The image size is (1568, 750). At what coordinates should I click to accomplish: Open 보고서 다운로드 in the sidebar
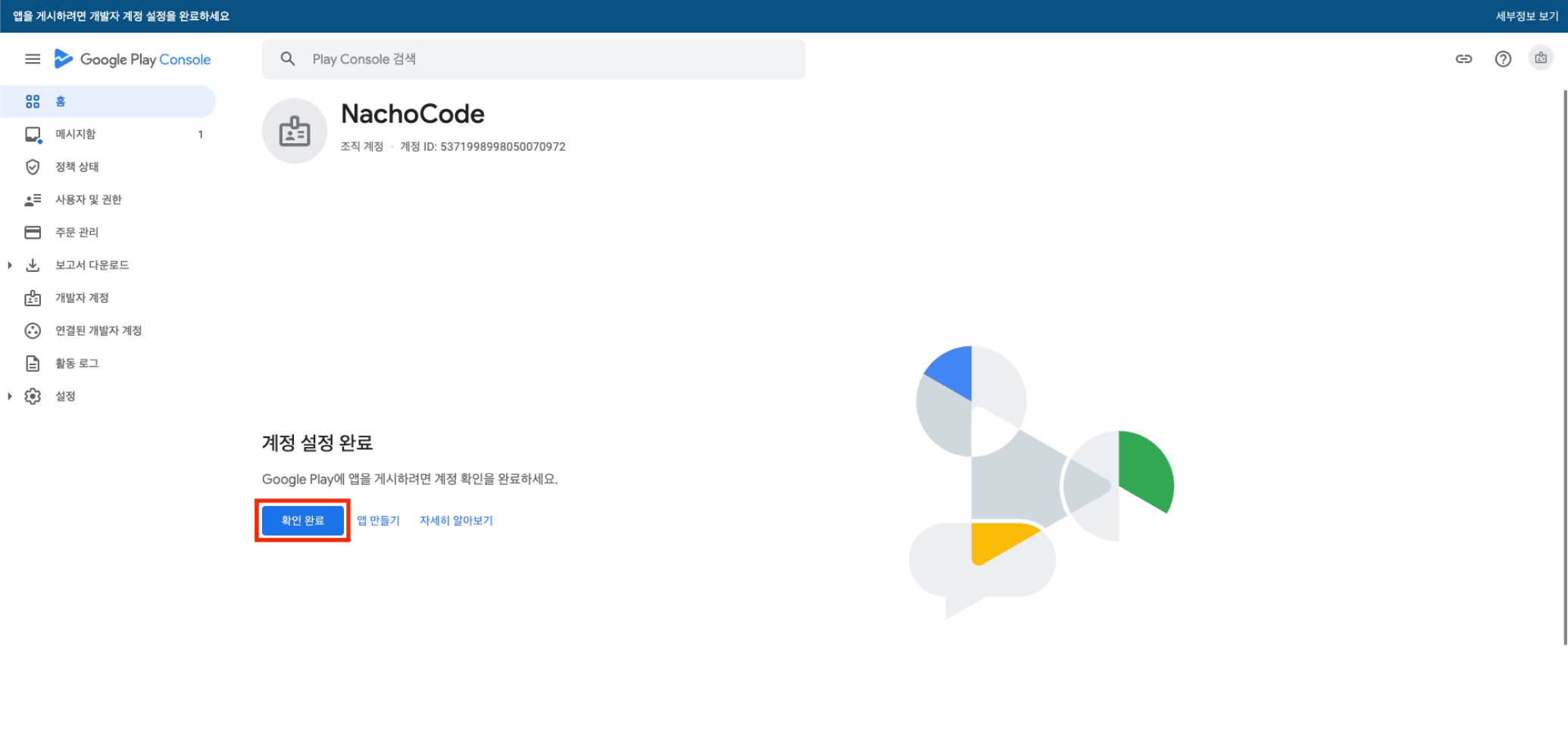point(108,265)
